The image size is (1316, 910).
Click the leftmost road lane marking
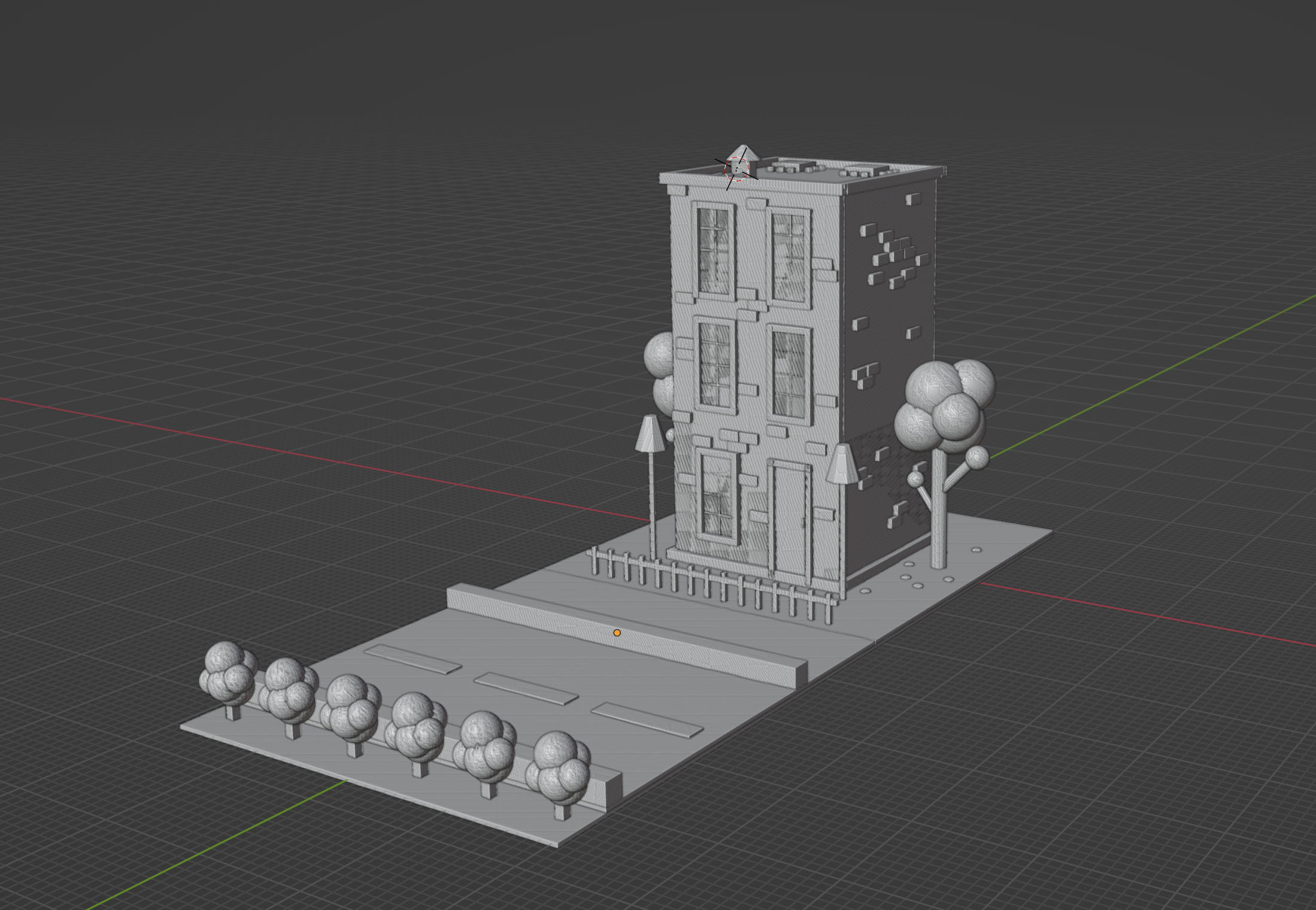(413, 659)
